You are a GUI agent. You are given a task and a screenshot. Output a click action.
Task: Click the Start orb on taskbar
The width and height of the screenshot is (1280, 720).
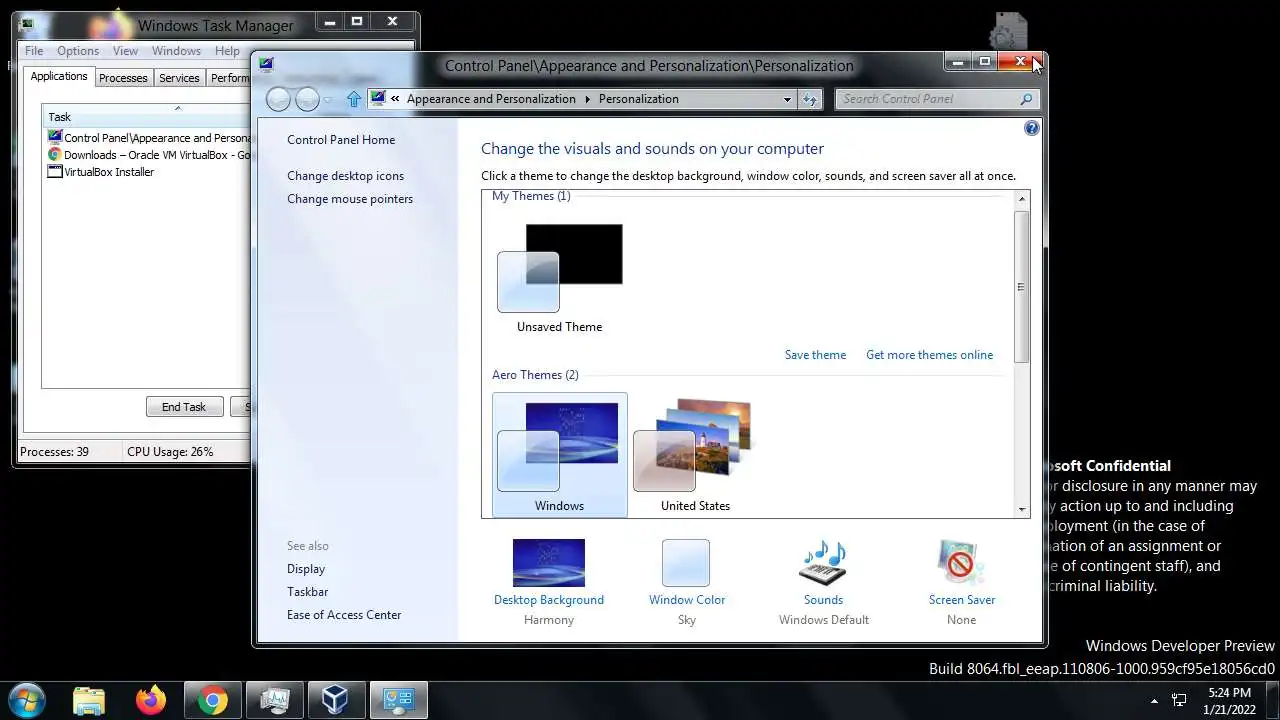point(26,700)
